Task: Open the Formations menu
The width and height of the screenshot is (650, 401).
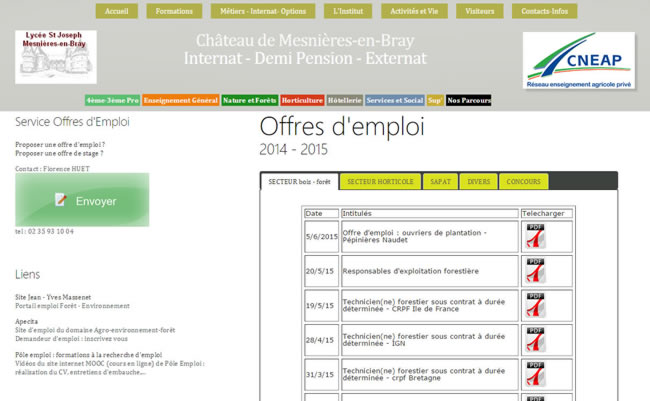Action: point(174,11)
